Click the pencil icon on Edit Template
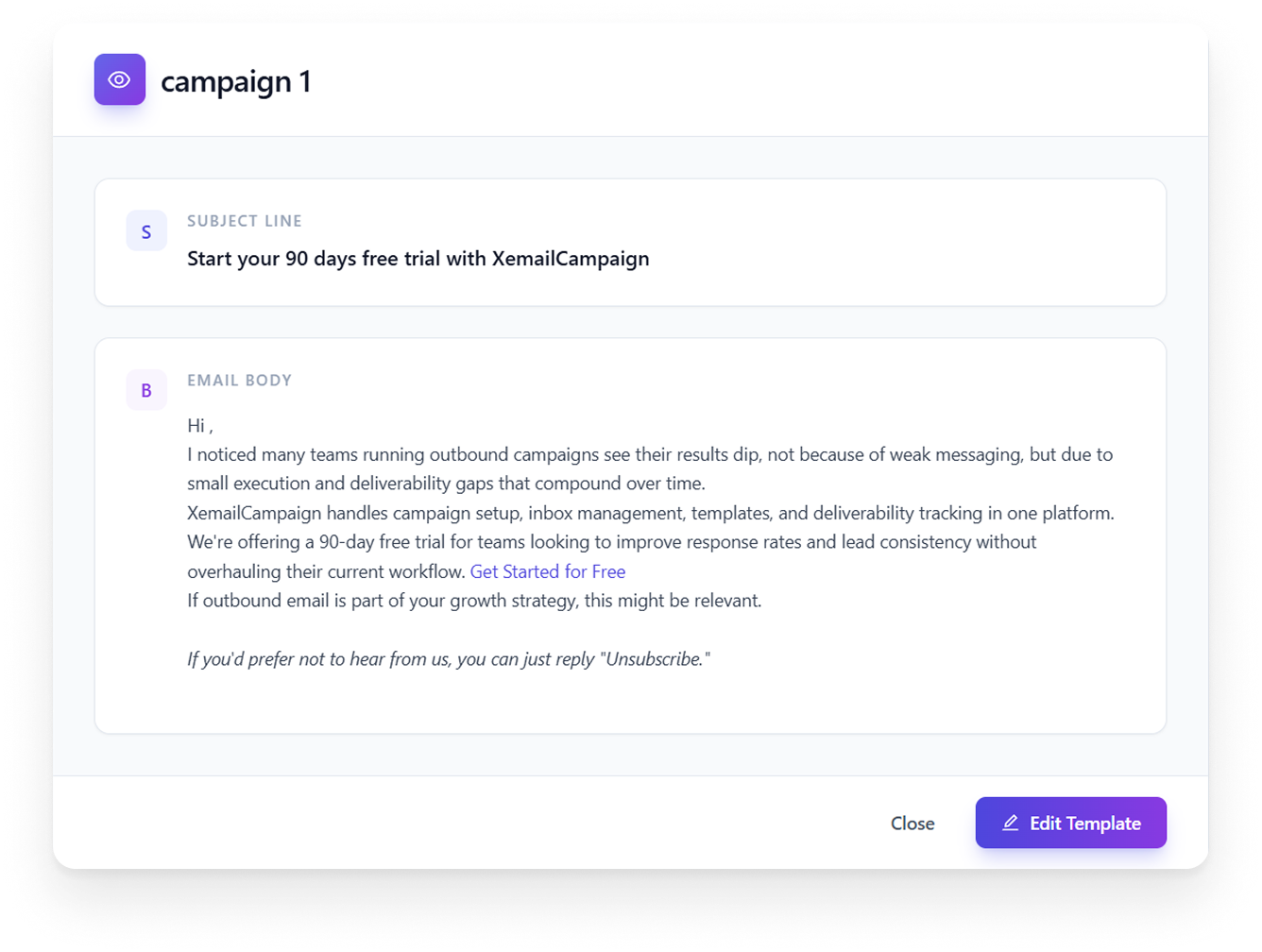 (1010, 823)
